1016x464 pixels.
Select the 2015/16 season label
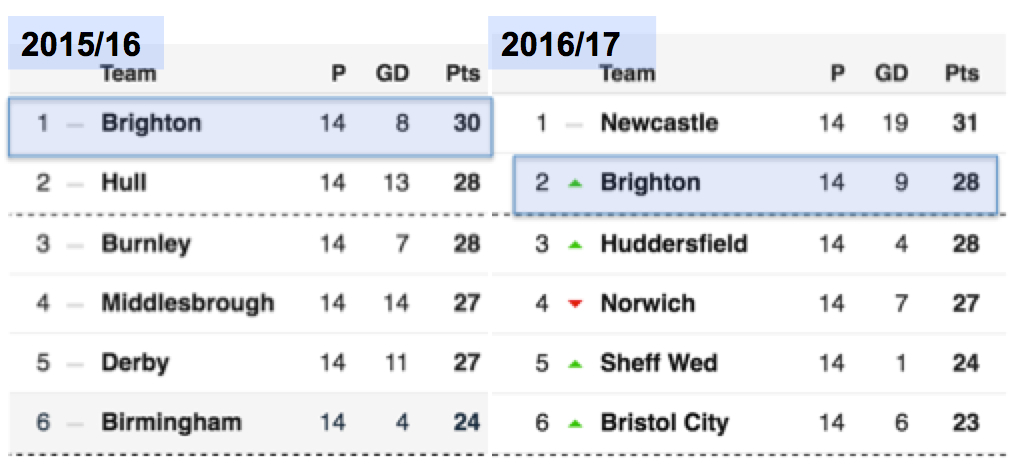[80, 45]
